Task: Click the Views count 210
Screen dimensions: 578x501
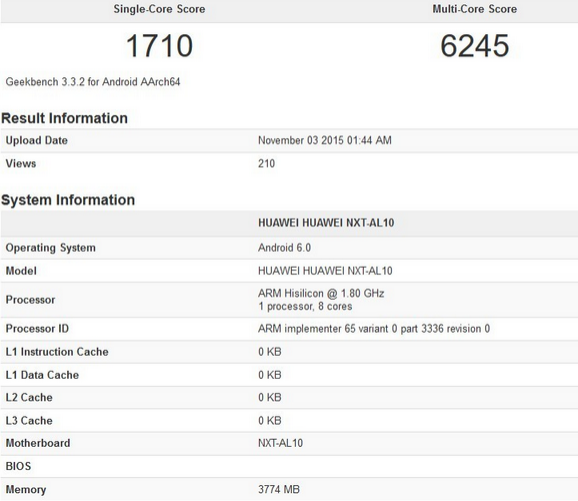Action: click(x=267, y=163)
